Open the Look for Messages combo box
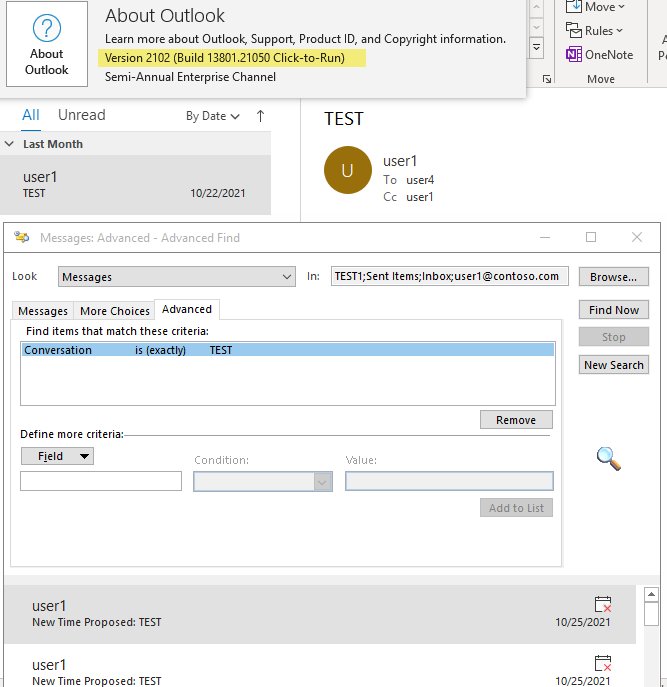The image size is (667, 687). tap(177, 276)
